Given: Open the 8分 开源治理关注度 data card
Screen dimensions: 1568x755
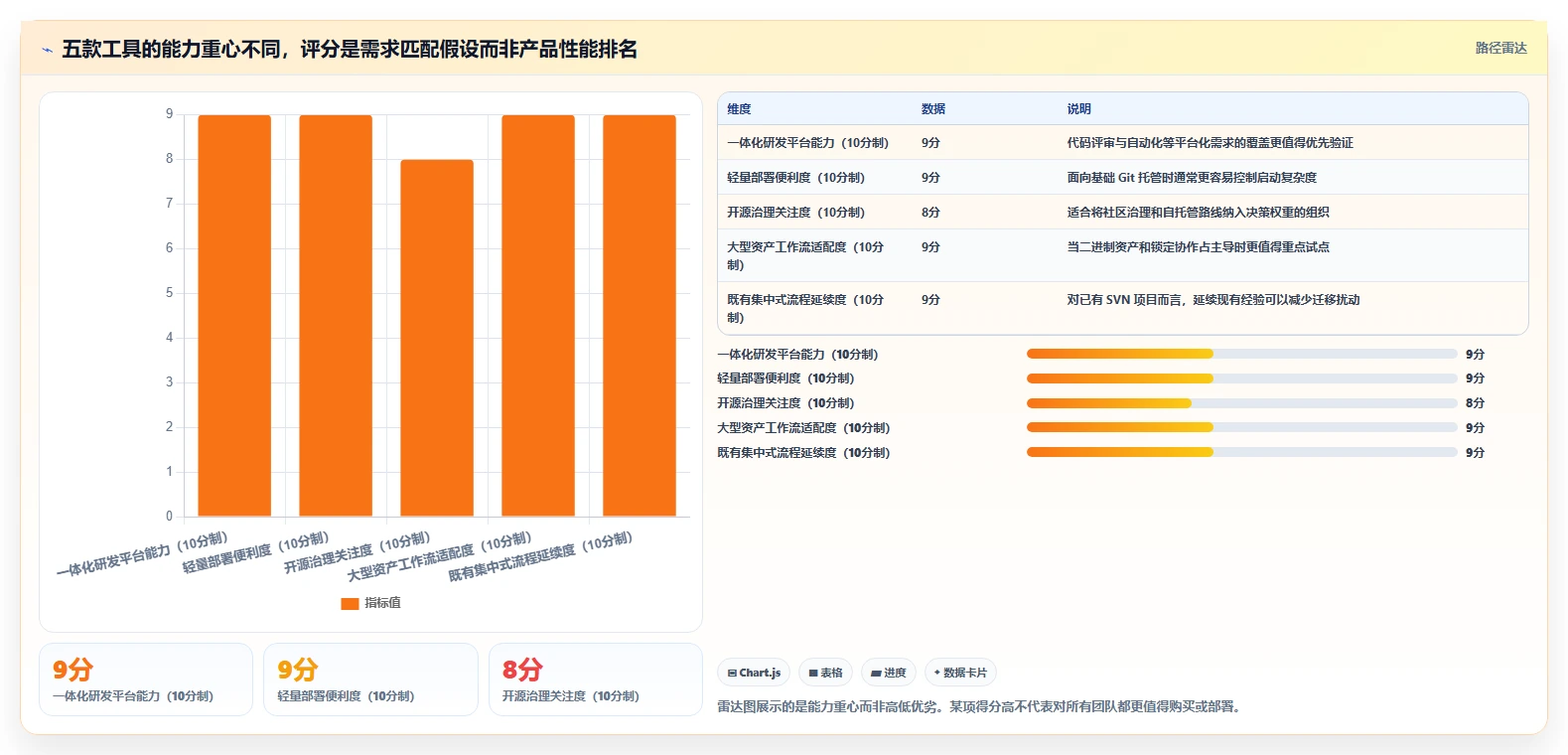Looking at the screenshot, I should tap(596, 679).
